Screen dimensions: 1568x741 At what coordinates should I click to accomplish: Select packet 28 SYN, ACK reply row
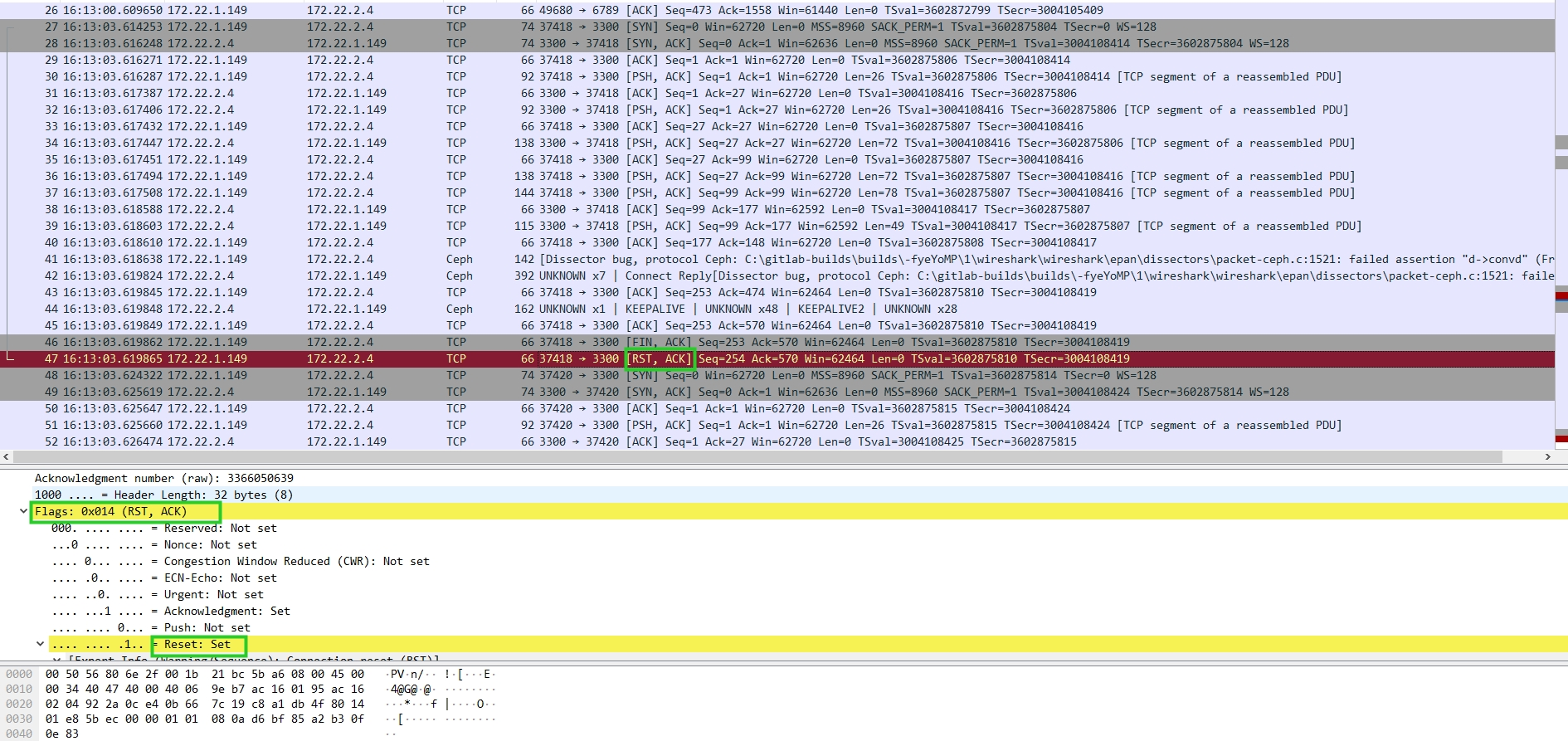point(777,43)
